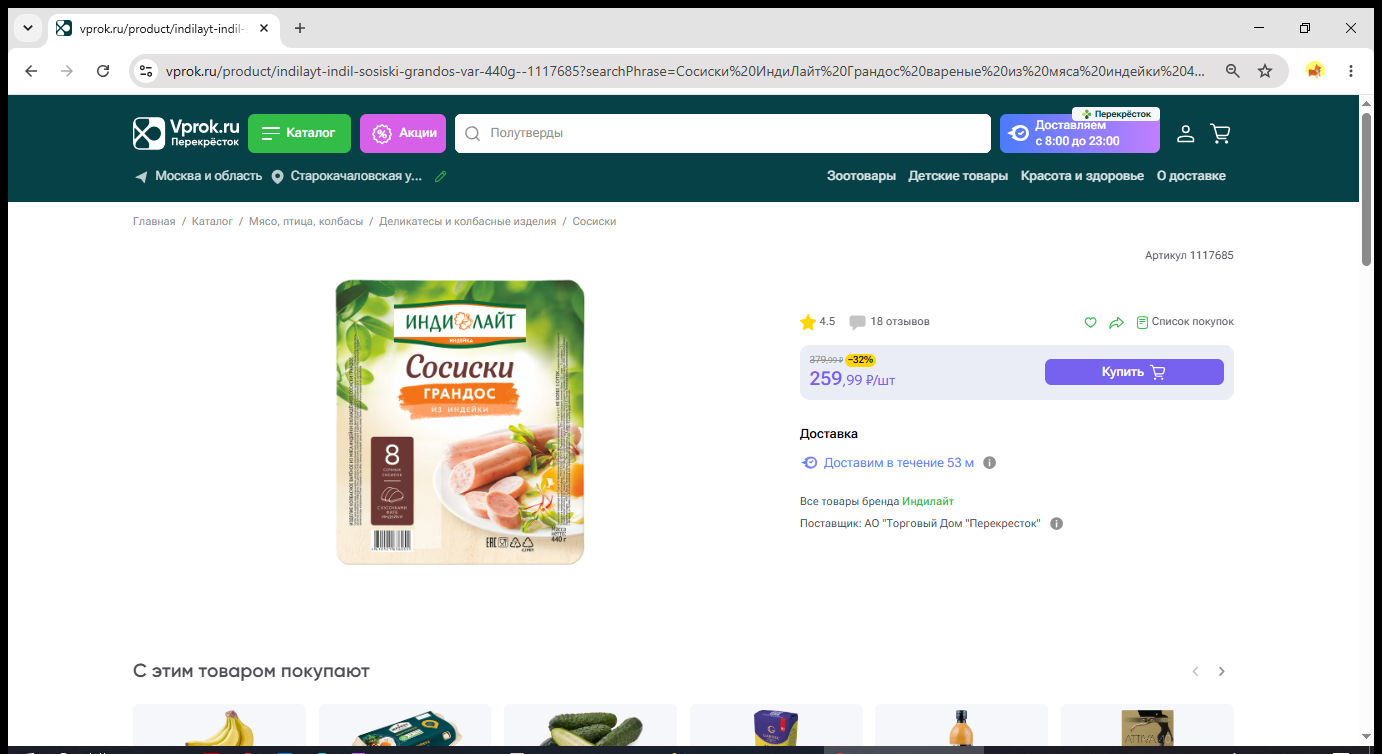Close the vprok.ru browser tab
The height and width of the screenshot is (754, 1382).
point(264,28)
